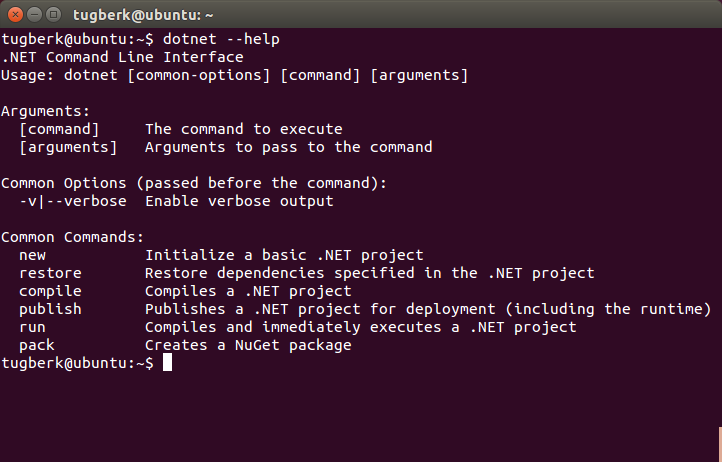The image size is (722, 462).
Task: Minimize the terminal window
Action: (35, 15)
